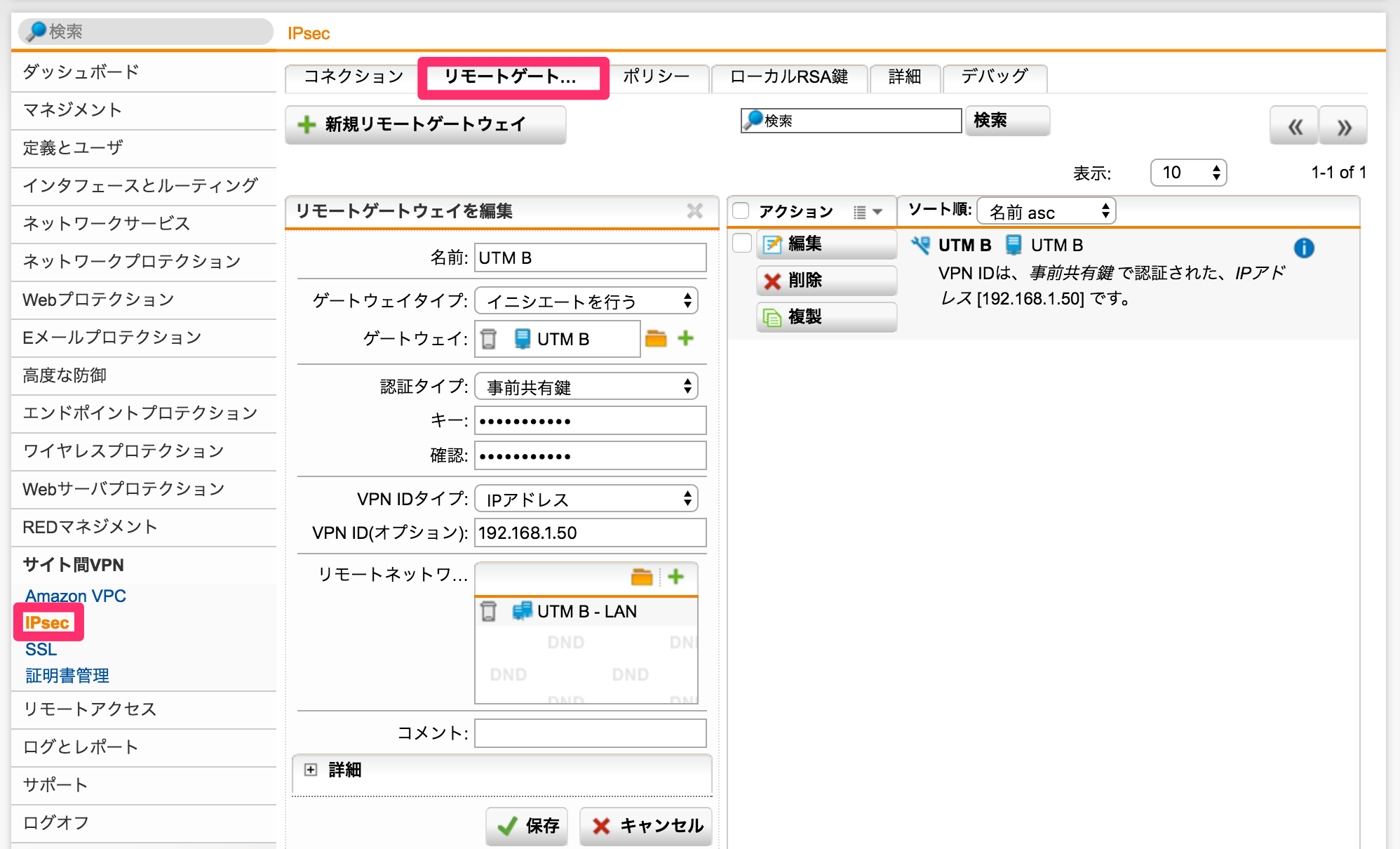The height and width of the screenshot is (849, 1400).
Task: Save the remote gateway with 保存
Action: [x=527, y=826]
